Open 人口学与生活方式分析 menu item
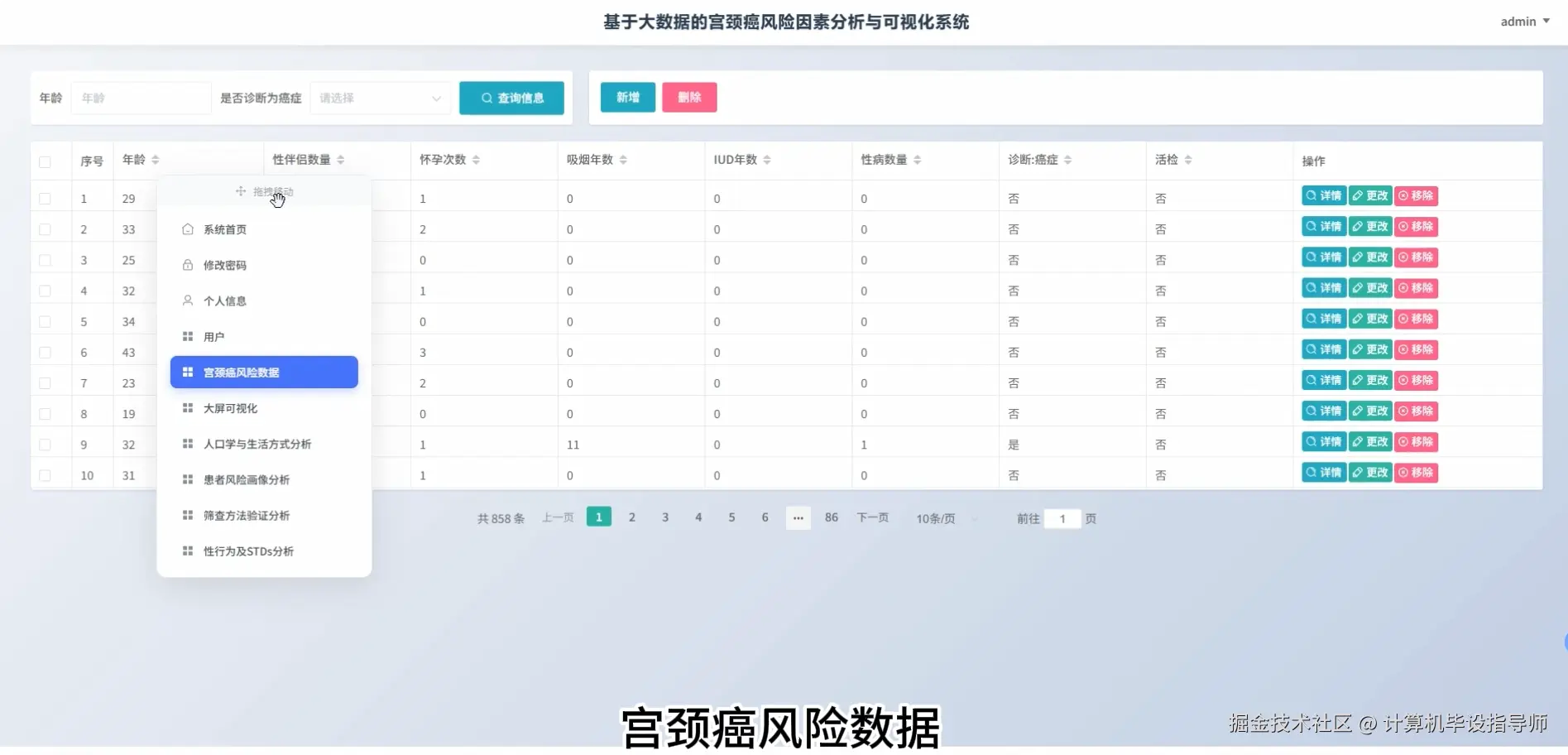Viewport: 1568px width, 755px height. tap(264, 444)
